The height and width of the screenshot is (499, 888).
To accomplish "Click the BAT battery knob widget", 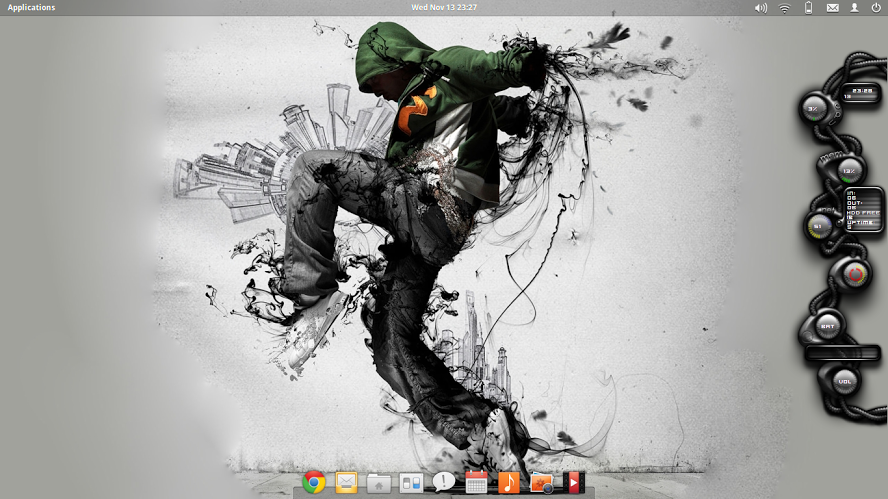I will [x=827, y=326].
